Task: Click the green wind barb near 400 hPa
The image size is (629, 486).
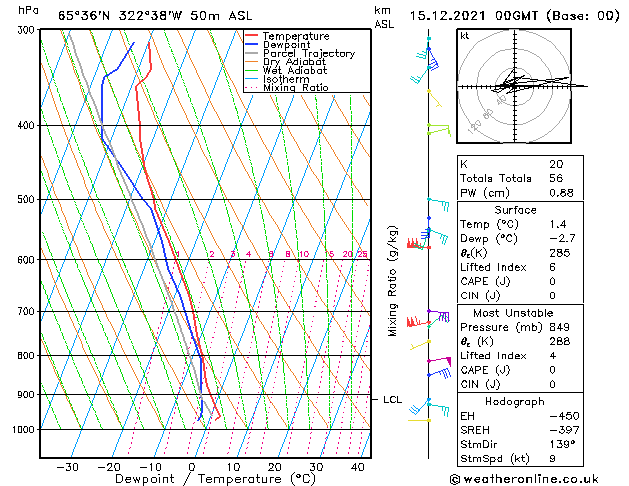Action: tap(438, 128)
